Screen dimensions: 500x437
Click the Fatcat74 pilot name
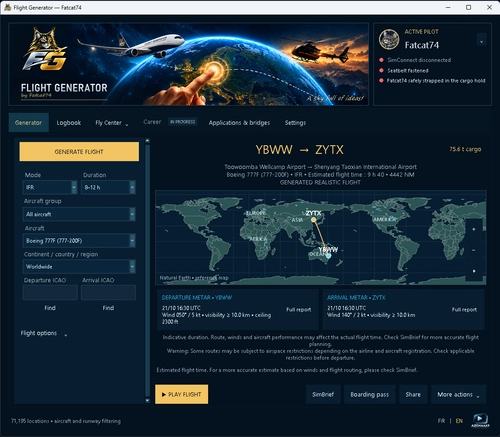[422, 45]
